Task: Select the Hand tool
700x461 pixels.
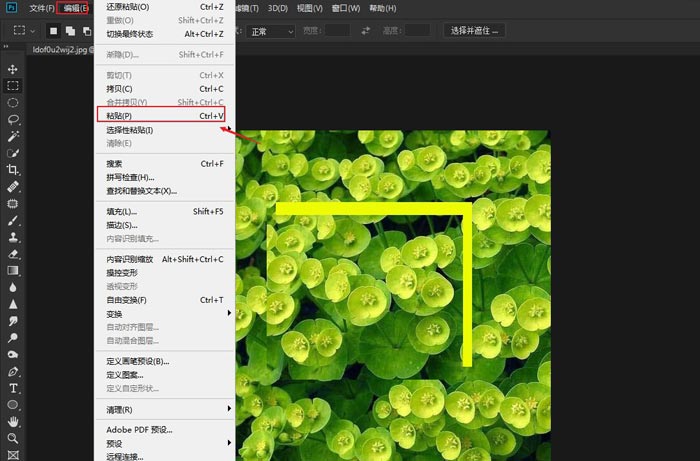Action: (12, 422)
